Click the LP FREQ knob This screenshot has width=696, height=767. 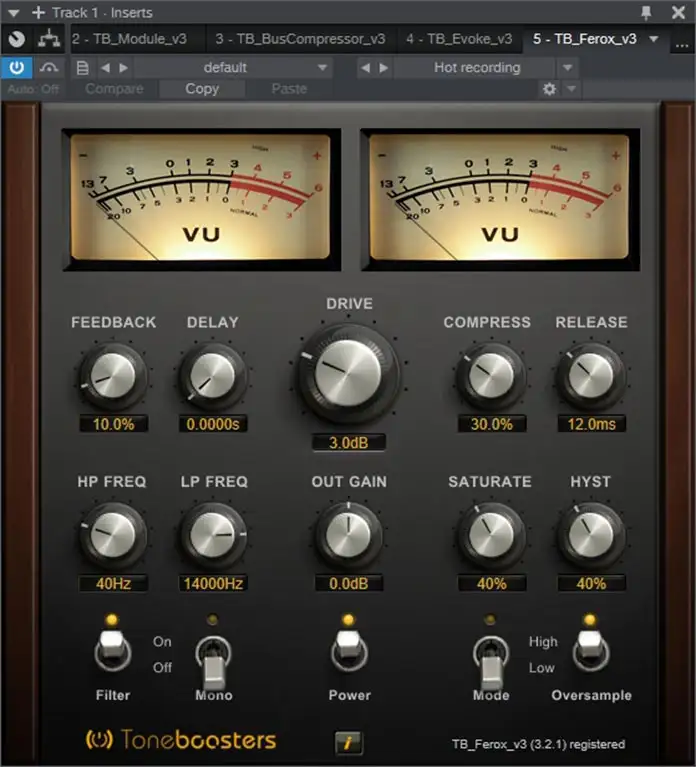pyautogui.click(x=212, y=535)
